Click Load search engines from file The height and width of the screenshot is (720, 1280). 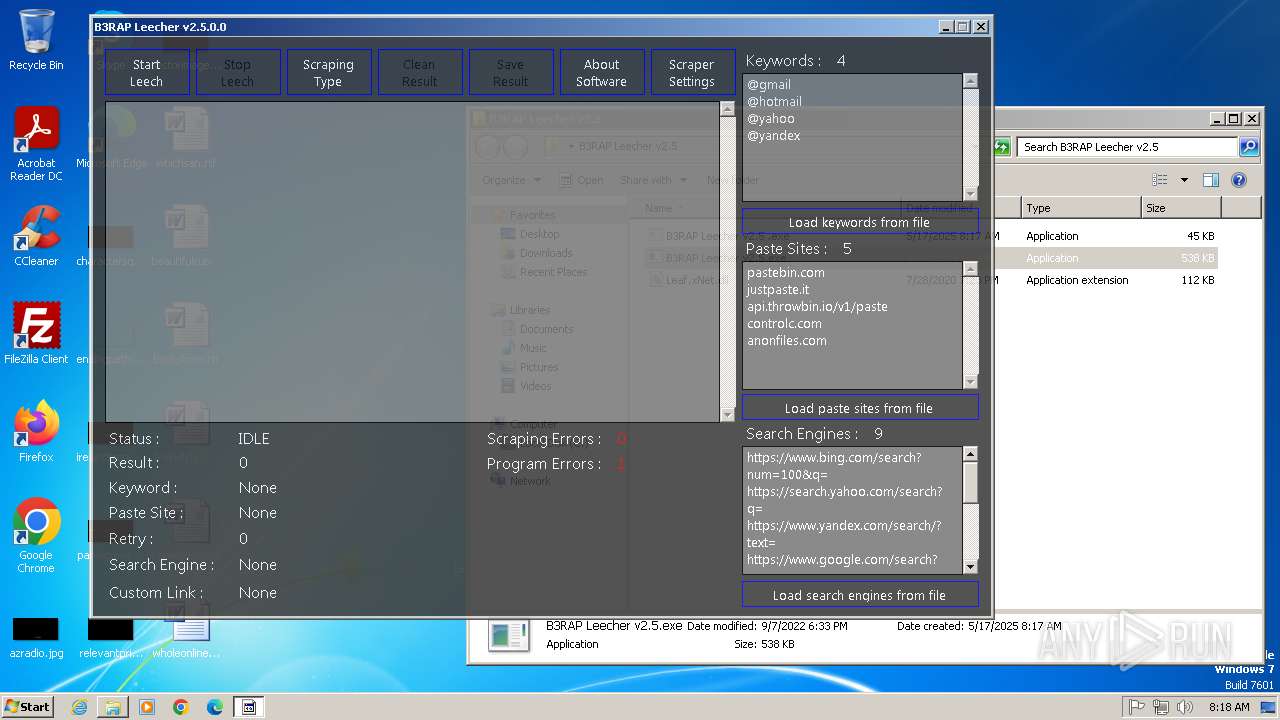click(x=859, y=595)
